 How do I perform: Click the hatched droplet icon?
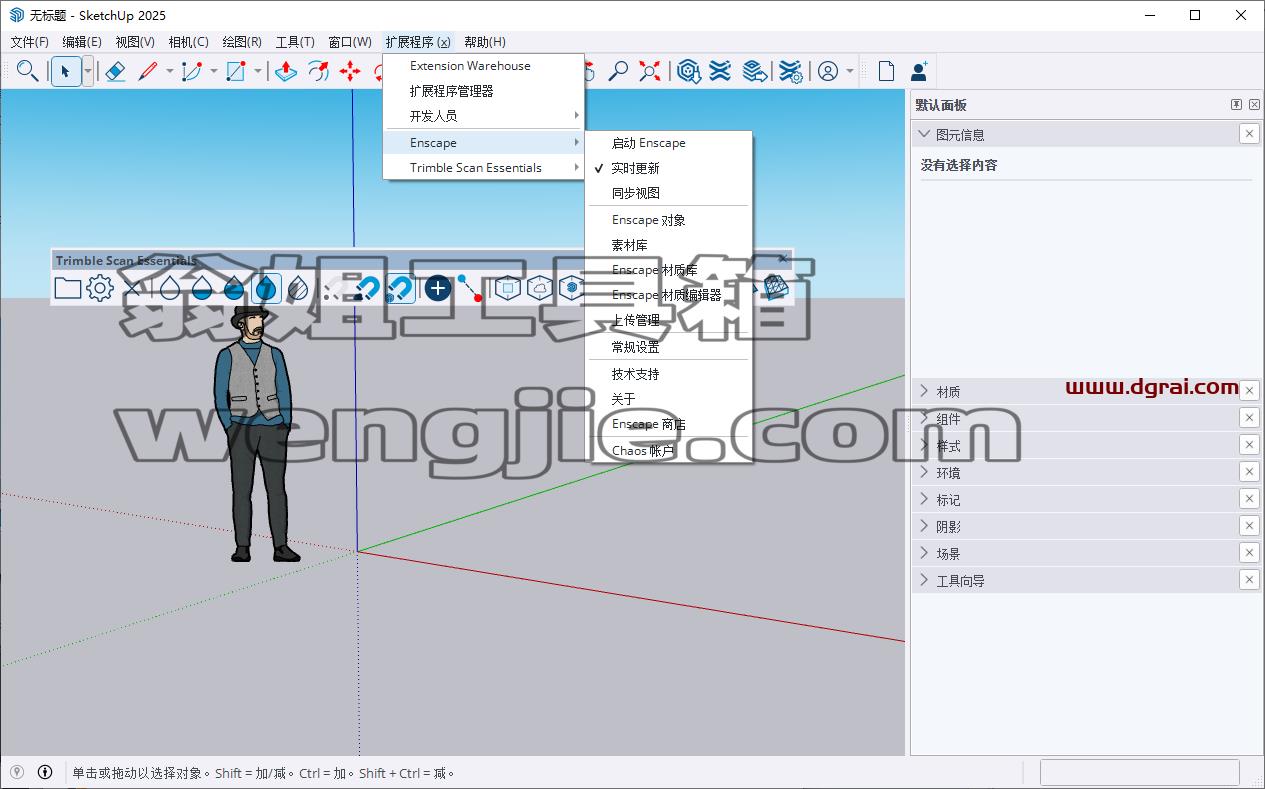click(298, 288)
